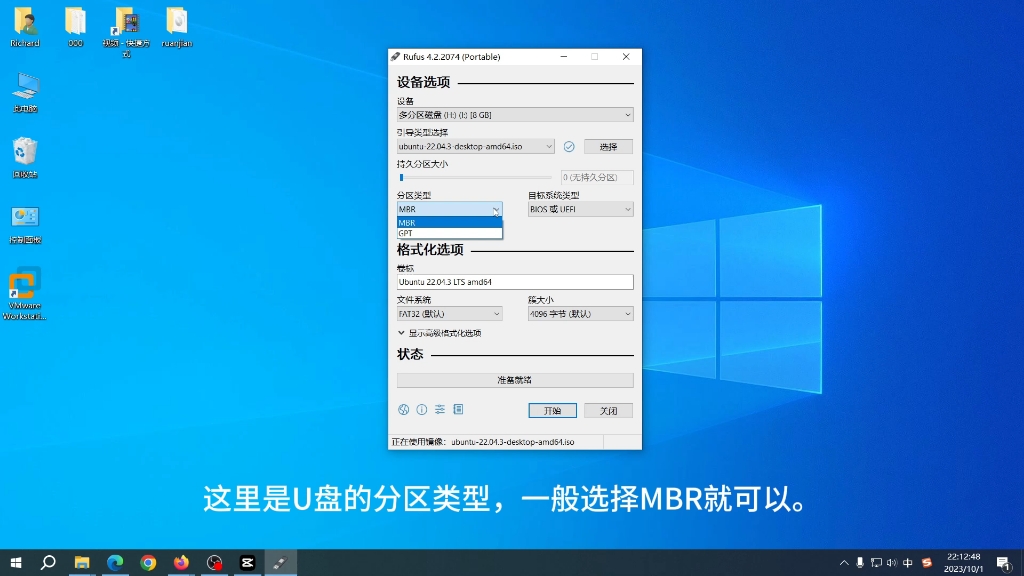The width and height of the screenshot is (1024, 576).
Task: Launch VMware Workstation desktop shortcut
Action: point(25,293)
